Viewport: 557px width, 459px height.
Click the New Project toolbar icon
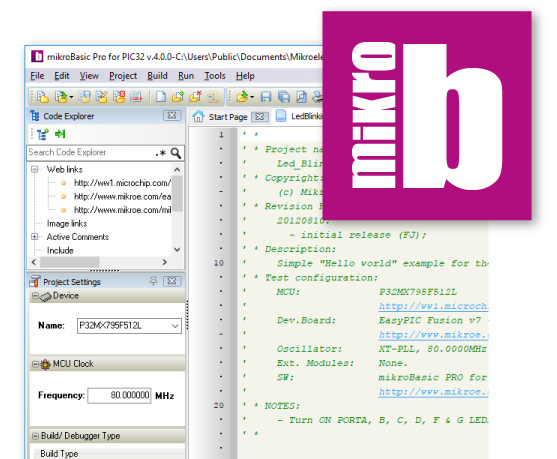pyautogui.click(x=43, y=97)
